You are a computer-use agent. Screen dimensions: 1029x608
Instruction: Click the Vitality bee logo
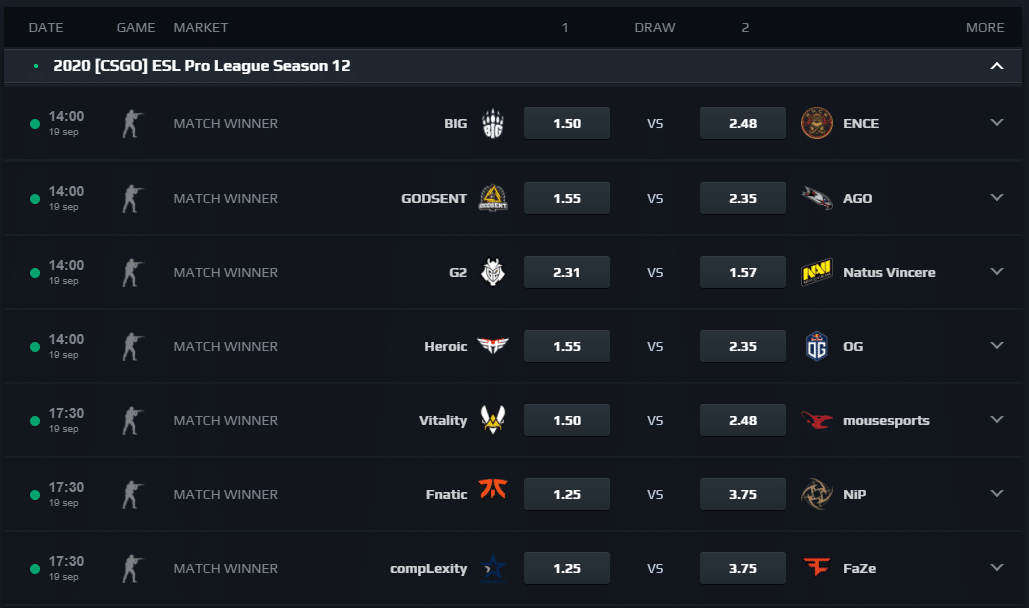pyautogui.click(x=493, y=420)
